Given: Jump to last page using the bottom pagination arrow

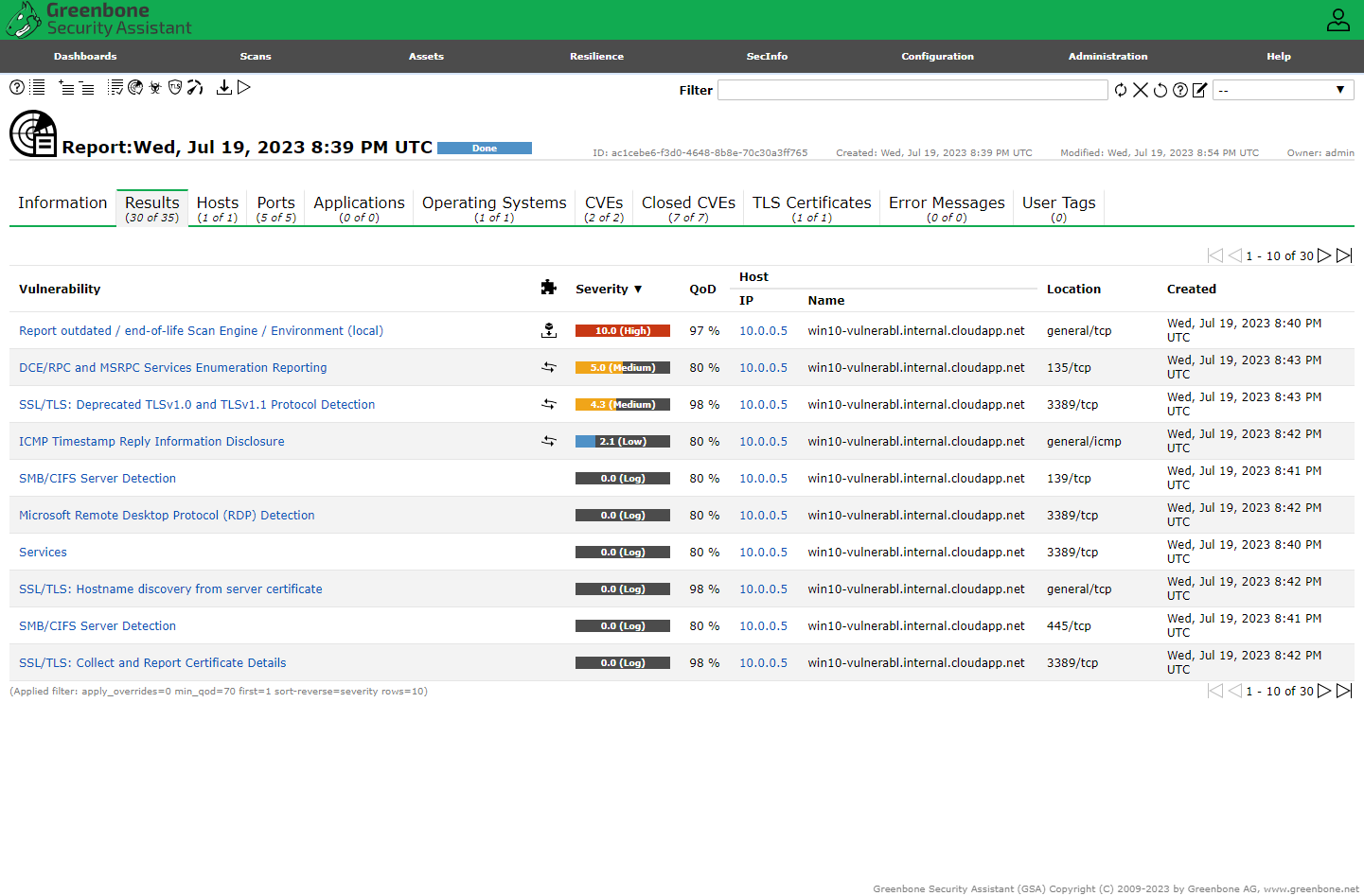Looking at the screenshot, I should 1344,691.
